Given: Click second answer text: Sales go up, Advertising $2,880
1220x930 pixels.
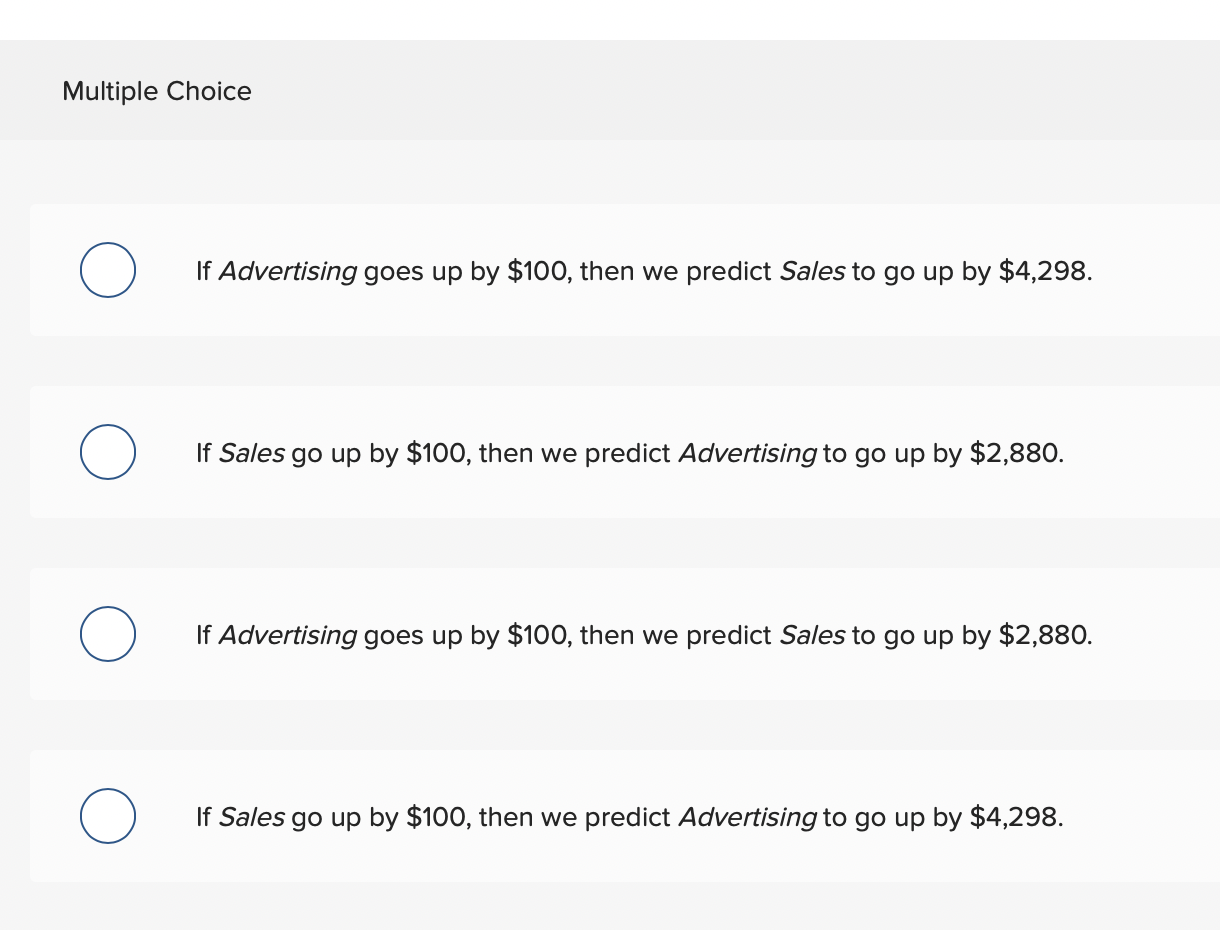Looking at the screenshot, I should pos(630,454).
